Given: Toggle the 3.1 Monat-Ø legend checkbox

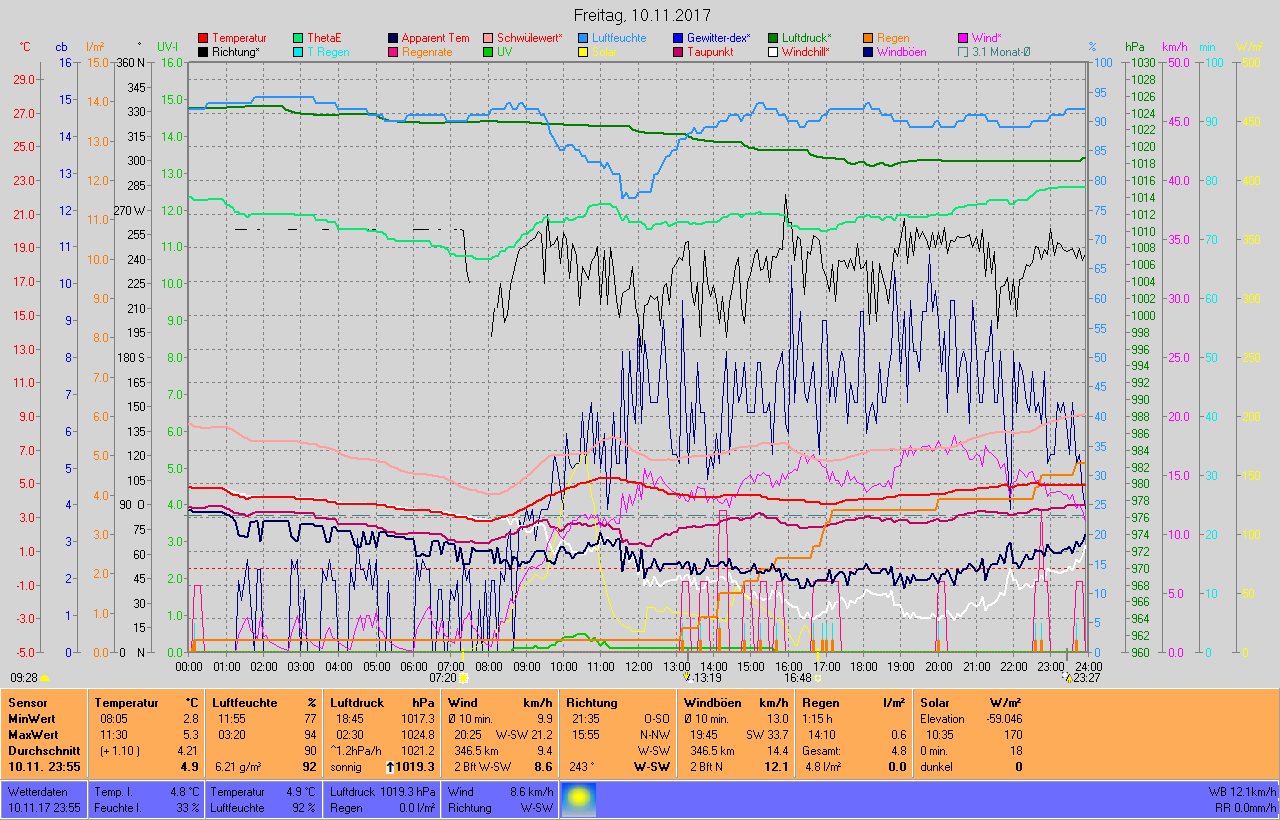Looking at the screenshot, I should 963,52.
